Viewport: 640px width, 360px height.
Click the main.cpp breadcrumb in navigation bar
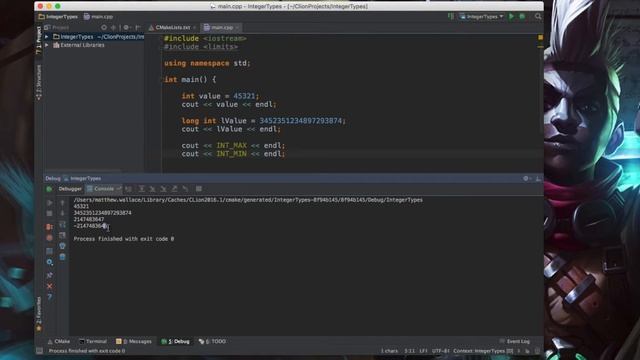click(98, 17)
